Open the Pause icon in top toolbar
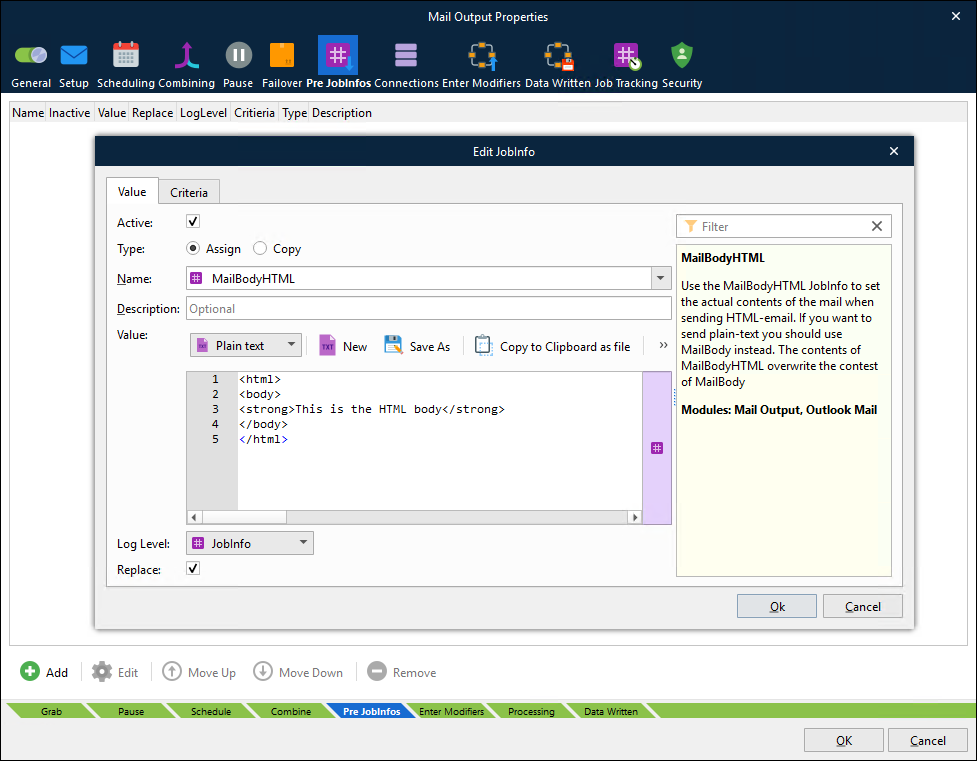Viewport: 977px width, 761px height. [238, 55]
